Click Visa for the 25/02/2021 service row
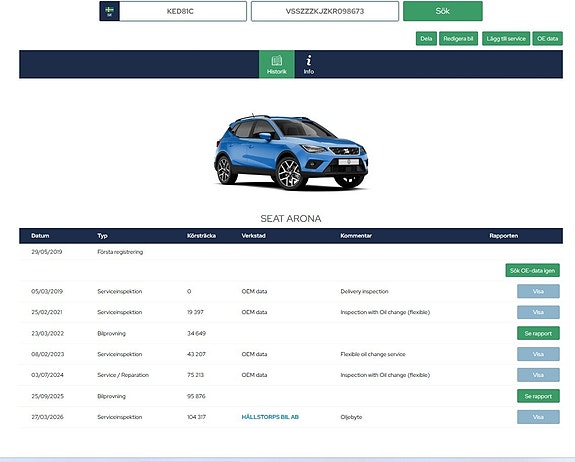 click(538, 312)
